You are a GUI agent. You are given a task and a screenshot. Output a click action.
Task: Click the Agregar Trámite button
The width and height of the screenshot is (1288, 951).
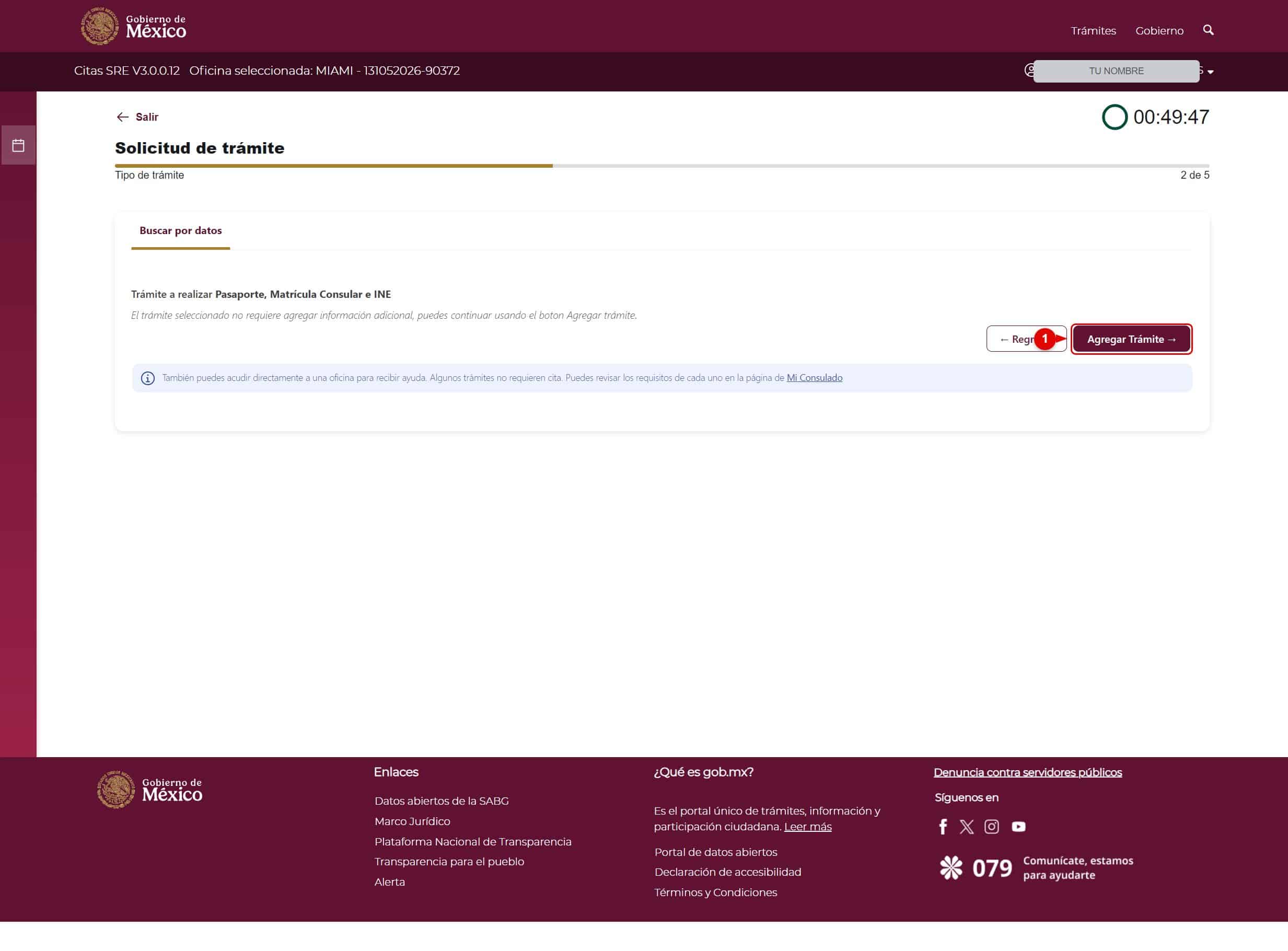1131,339
